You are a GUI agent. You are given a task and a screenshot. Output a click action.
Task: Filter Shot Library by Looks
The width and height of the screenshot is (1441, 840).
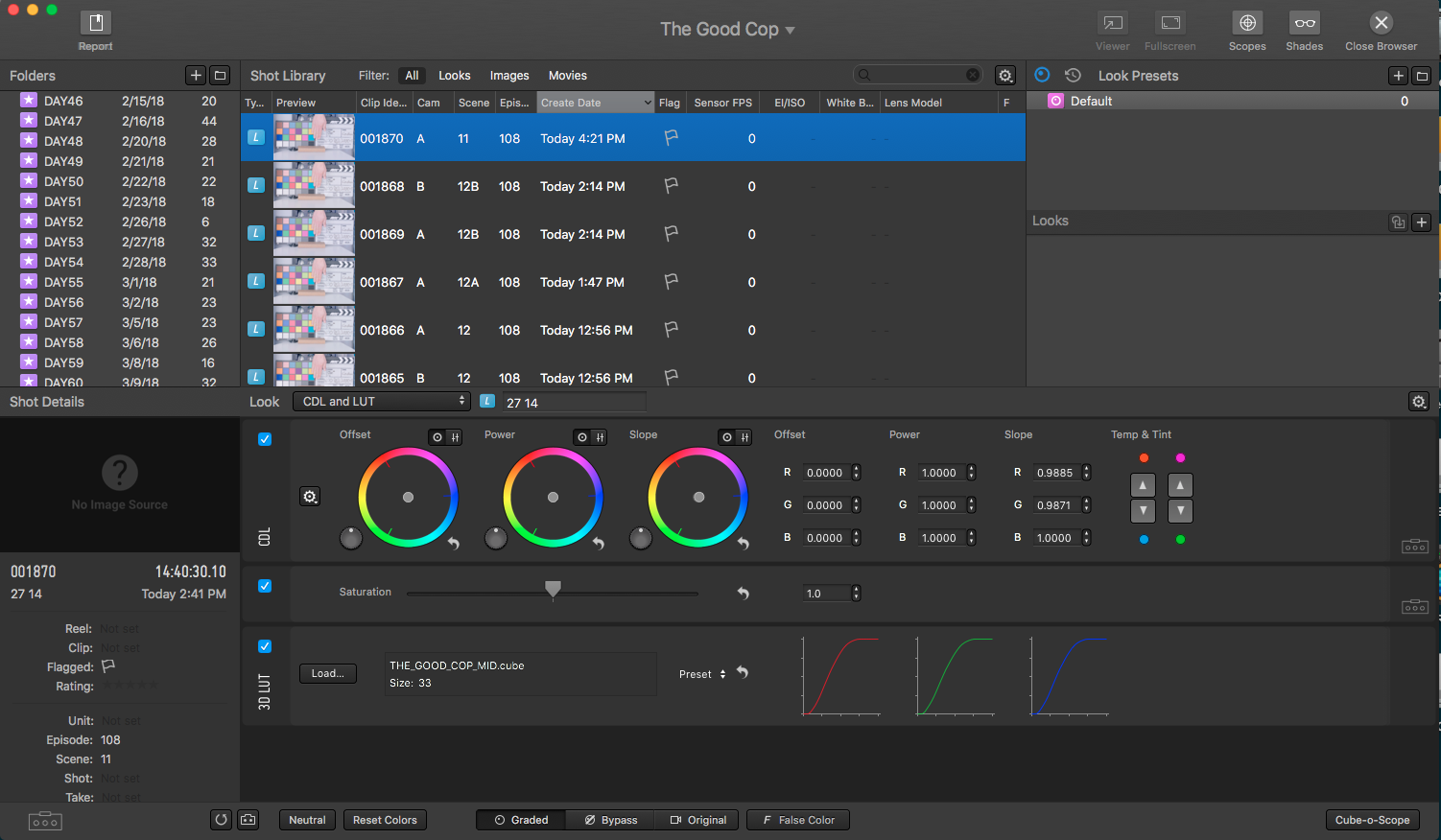tap(454, 76)
